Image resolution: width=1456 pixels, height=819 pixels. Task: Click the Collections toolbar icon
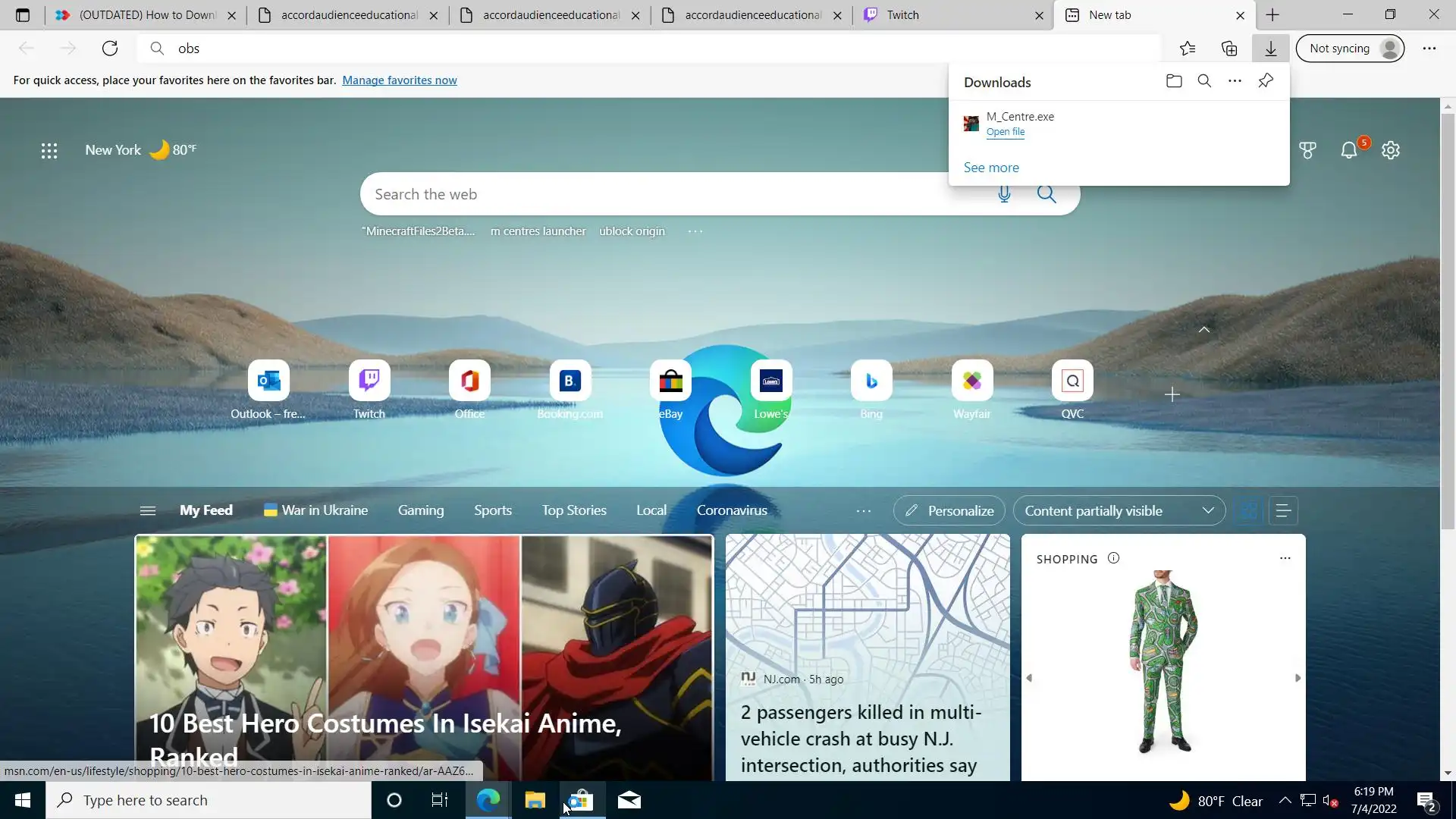tap(1229, 49)
